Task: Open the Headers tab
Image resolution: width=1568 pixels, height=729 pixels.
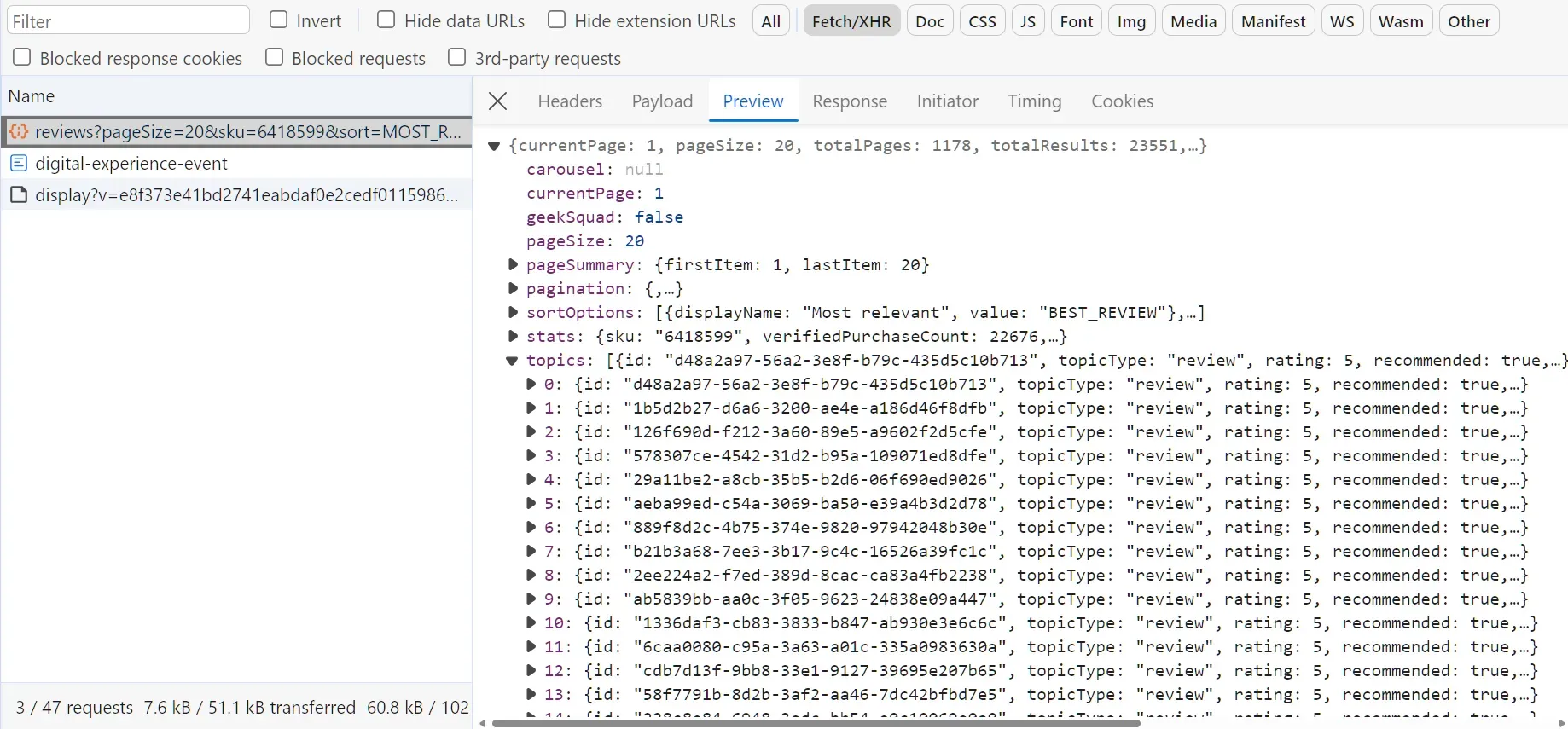Action: click(570, 101)
